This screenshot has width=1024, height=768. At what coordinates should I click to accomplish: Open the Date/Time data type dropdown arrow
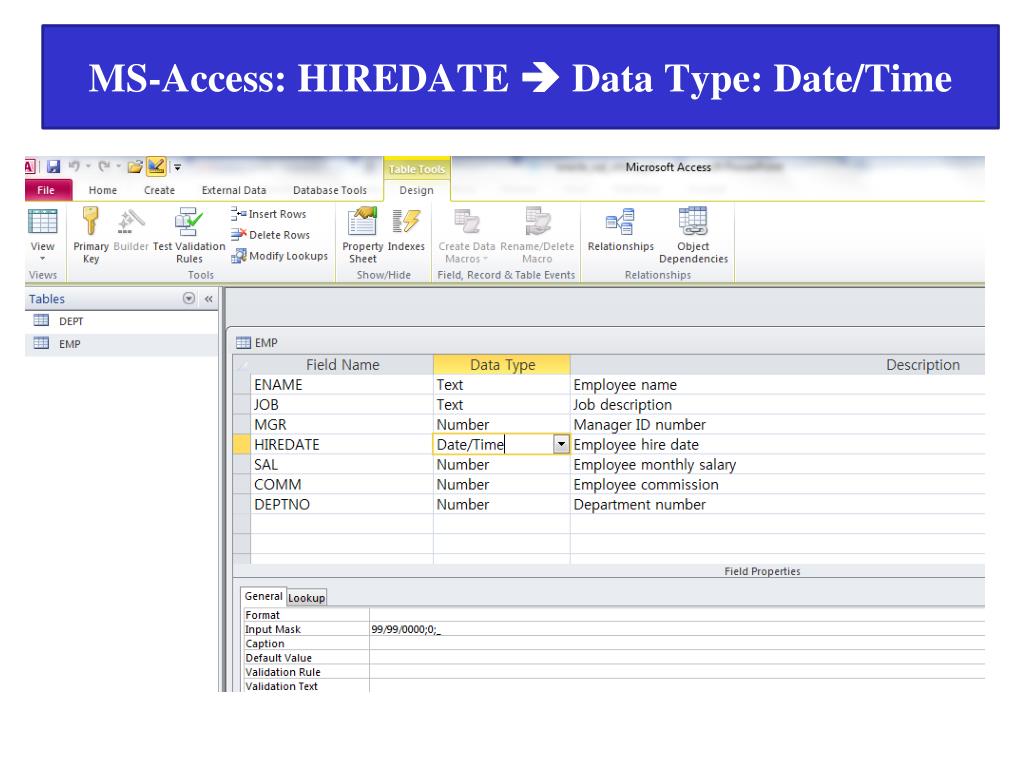pos(561,445)
